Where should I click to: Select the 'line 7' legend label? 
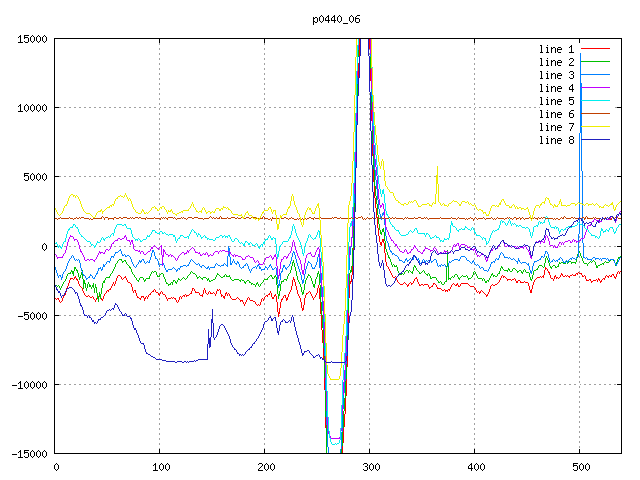click(x=557, y=127)
